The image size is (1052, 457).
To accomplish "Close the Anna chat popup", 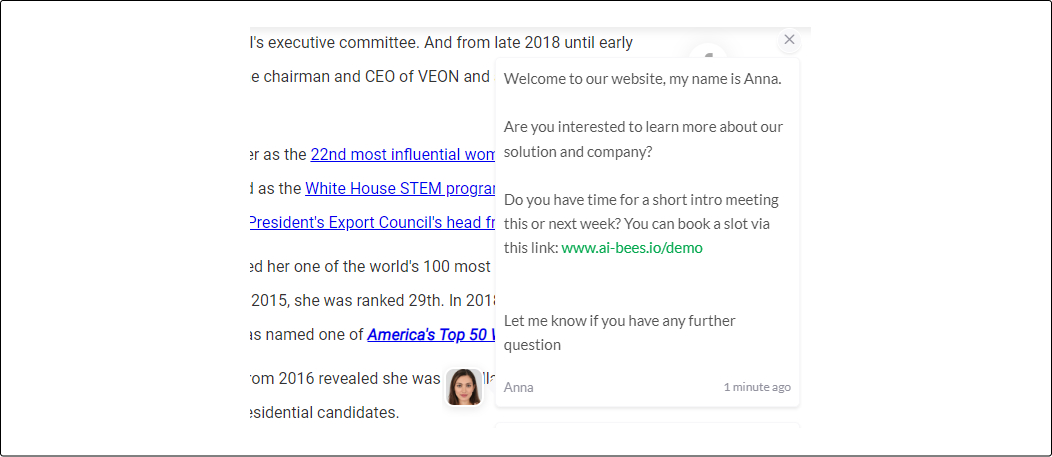I will click(789, 40).
